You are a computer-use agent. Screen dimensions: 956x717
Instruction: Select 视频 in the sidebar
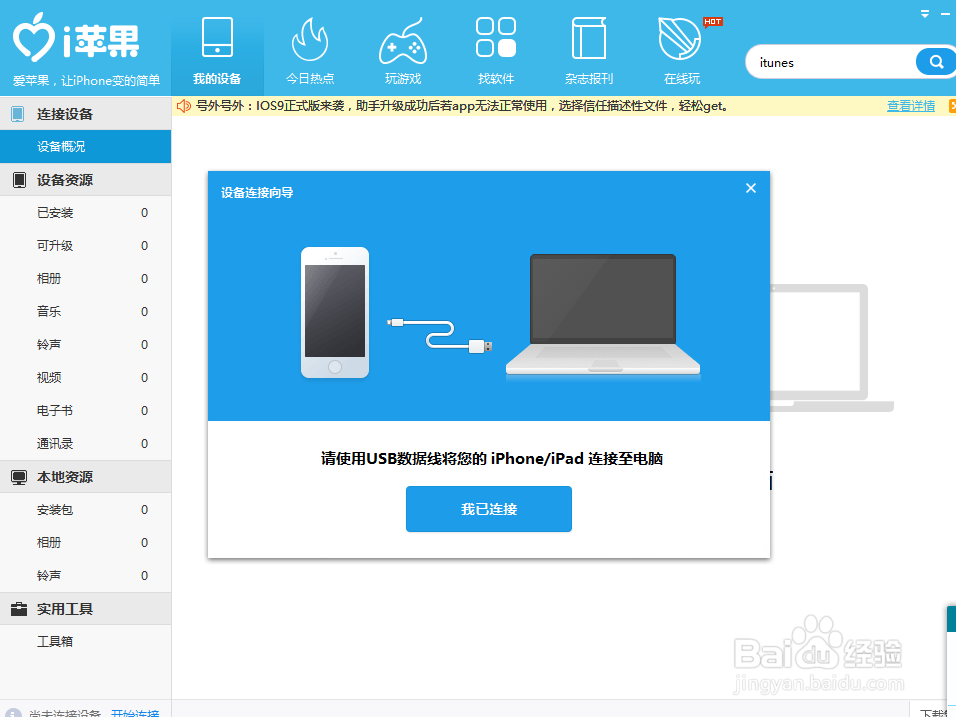85,377
